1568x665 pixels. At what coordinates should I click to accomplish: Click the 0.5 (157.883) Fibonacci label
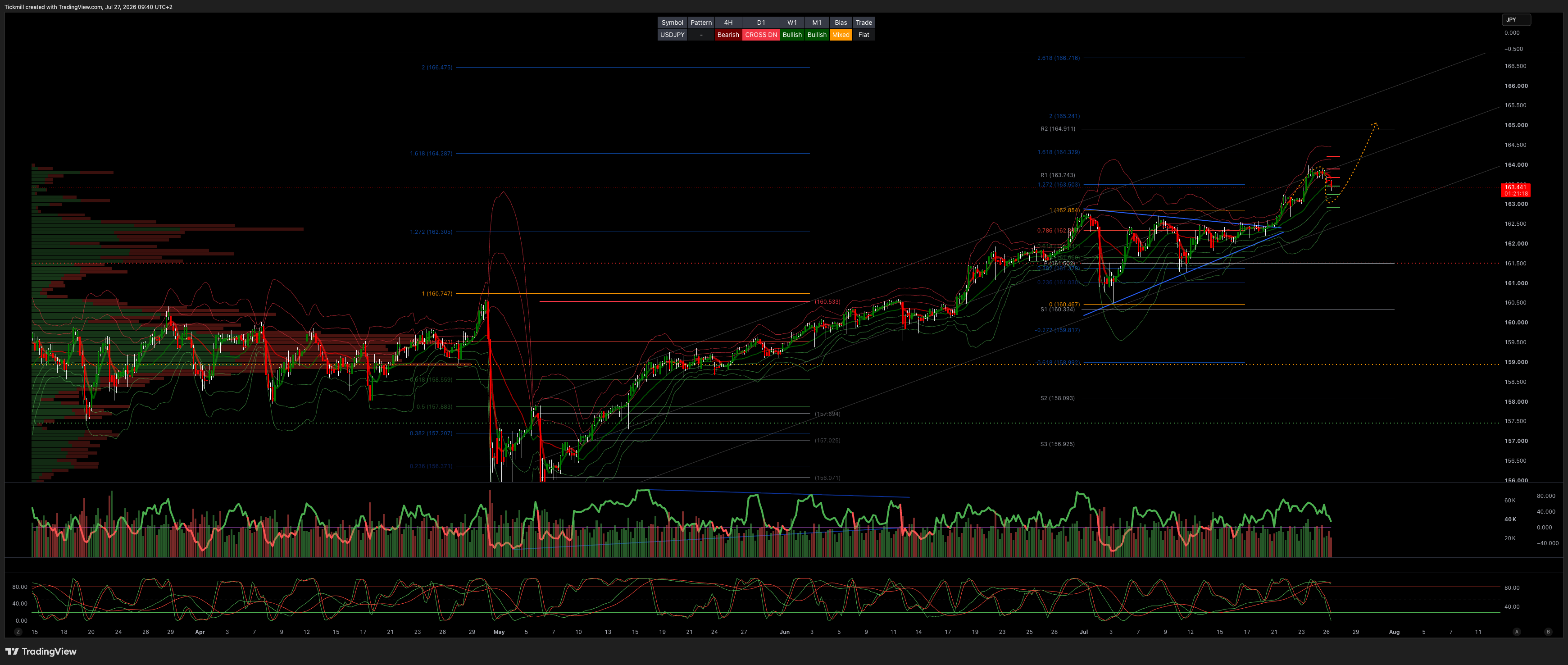[x=435, y=406]
